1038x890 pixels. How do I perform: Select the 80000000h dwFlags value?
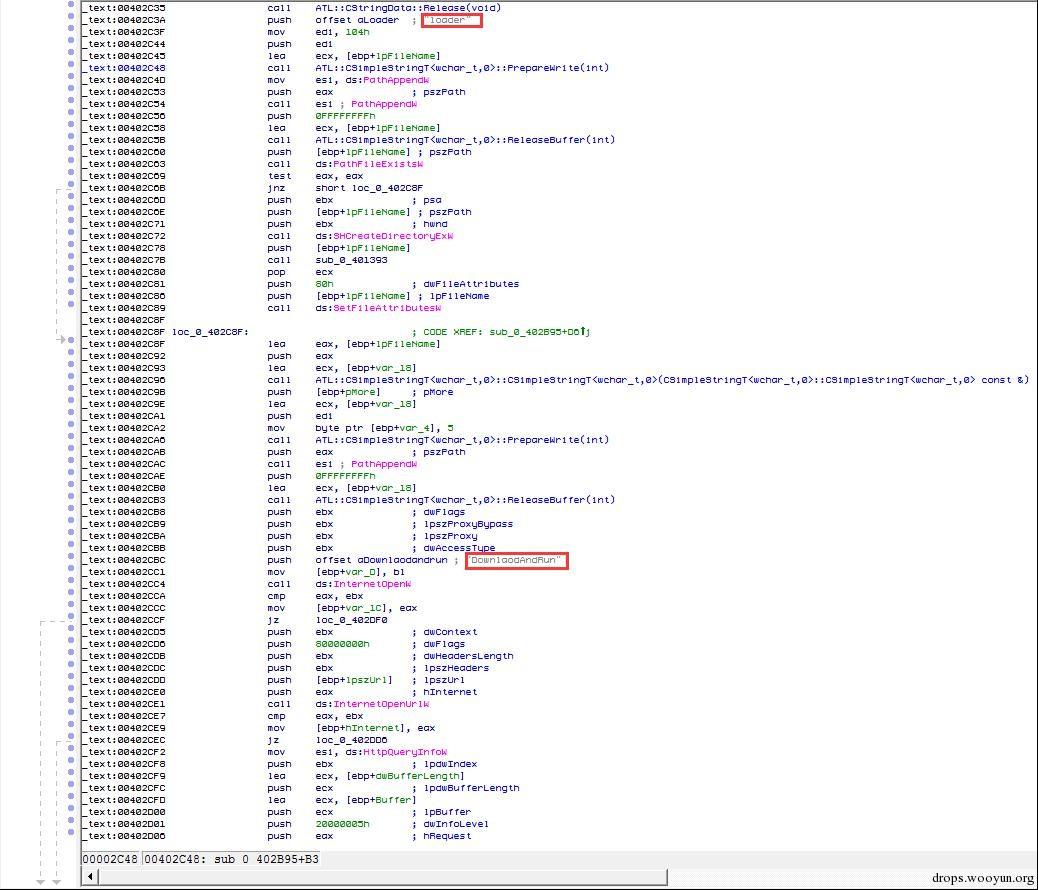click(x=342, y=644)
